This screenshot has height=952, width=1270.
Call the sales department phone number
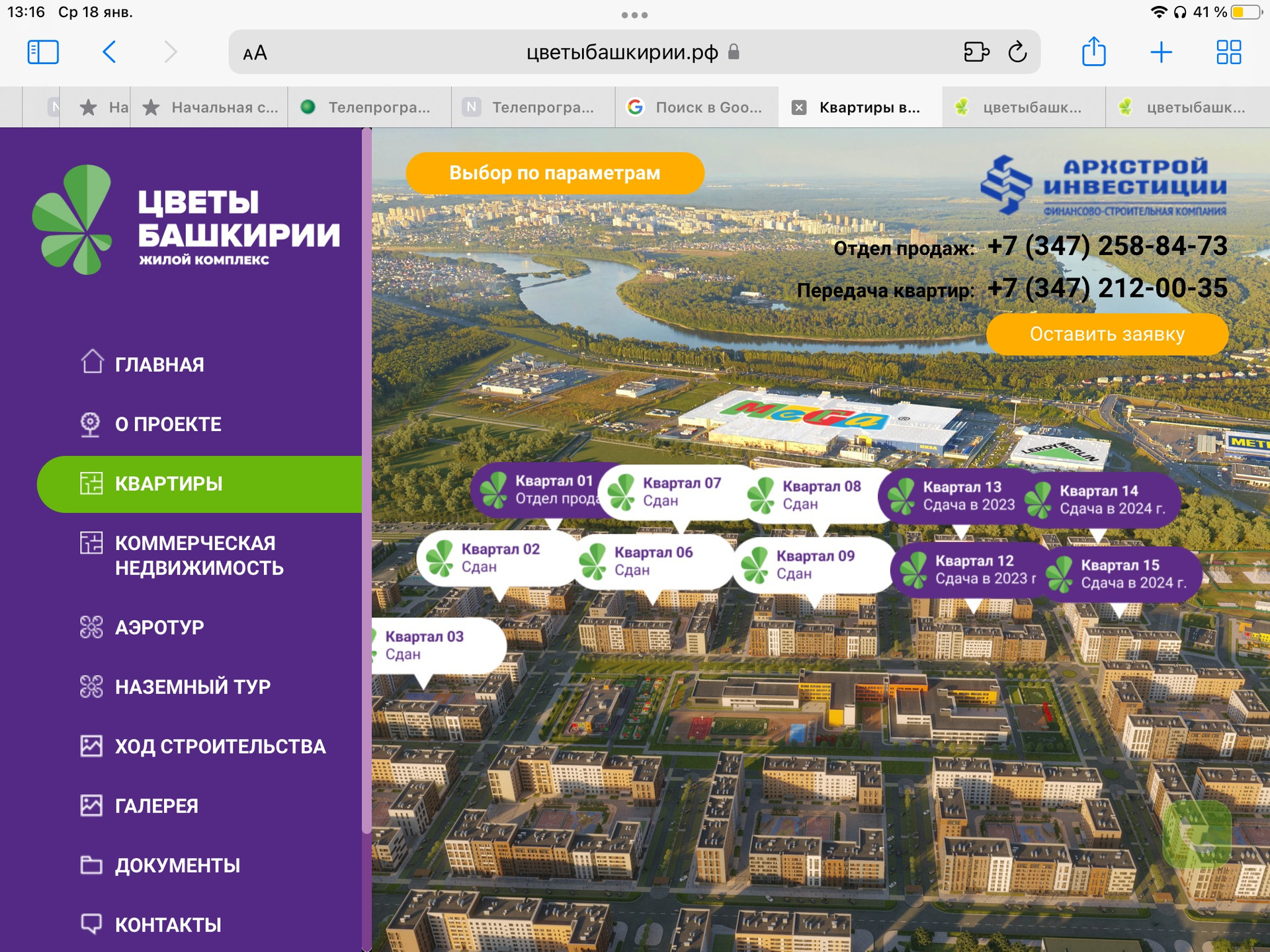click(1107, 246)
